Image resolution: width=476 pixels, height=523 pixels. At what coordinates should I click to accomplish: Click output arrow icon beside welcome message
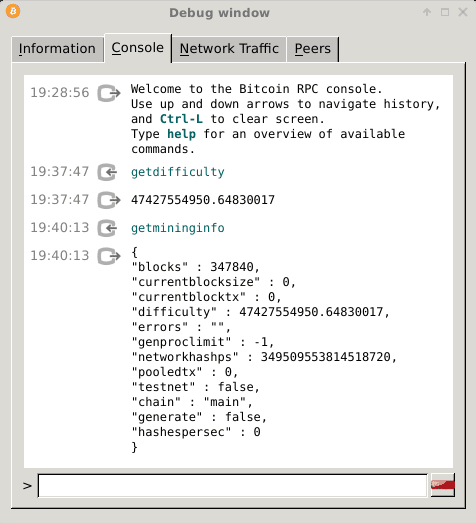109,93
